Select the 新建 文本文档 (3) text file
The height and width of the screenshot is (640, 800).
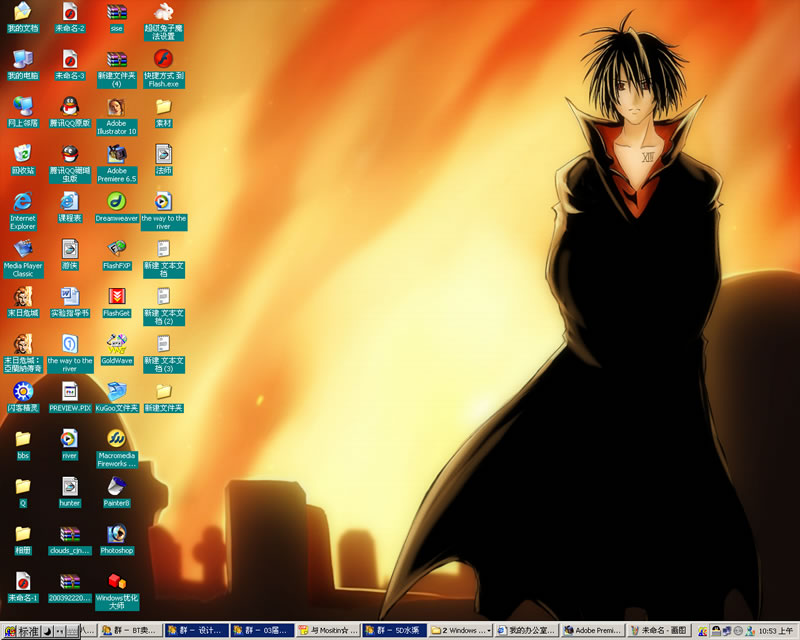tap(164, 354)
